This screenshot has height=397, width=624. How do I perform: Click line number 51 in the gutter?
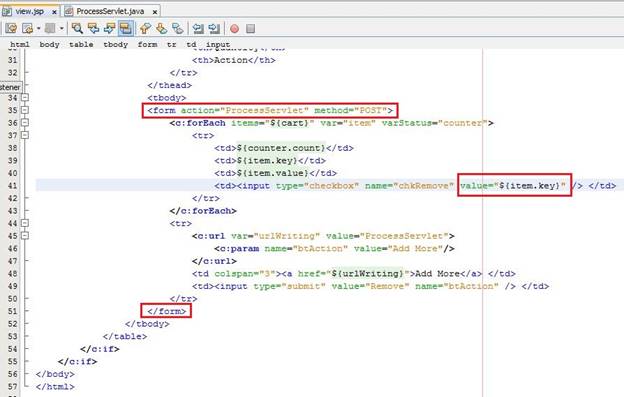[x=13, y=311]
